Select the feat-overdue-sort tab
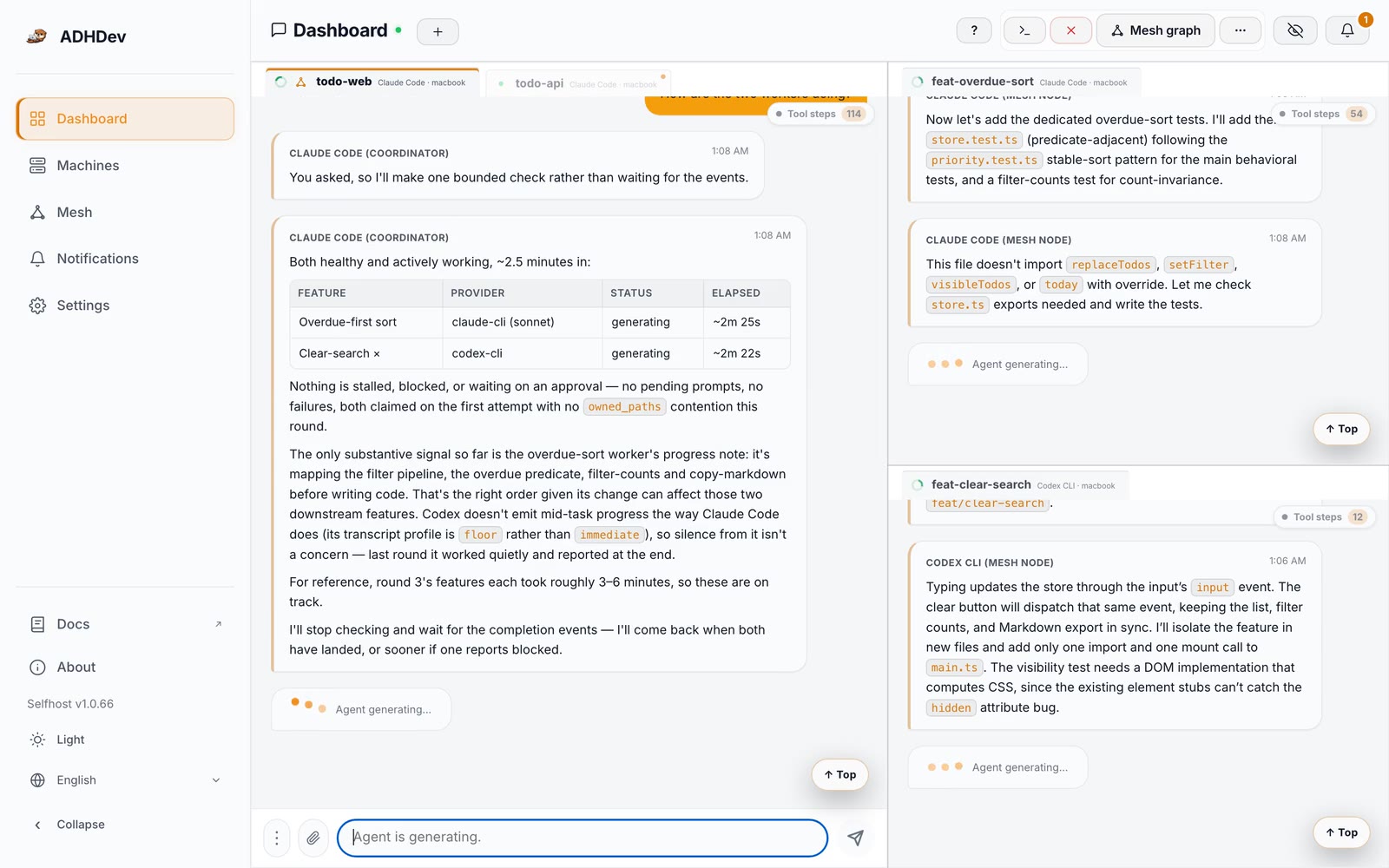This screenshot has height=868, width=1389. pyautogui.click(x=1021, y=82)
